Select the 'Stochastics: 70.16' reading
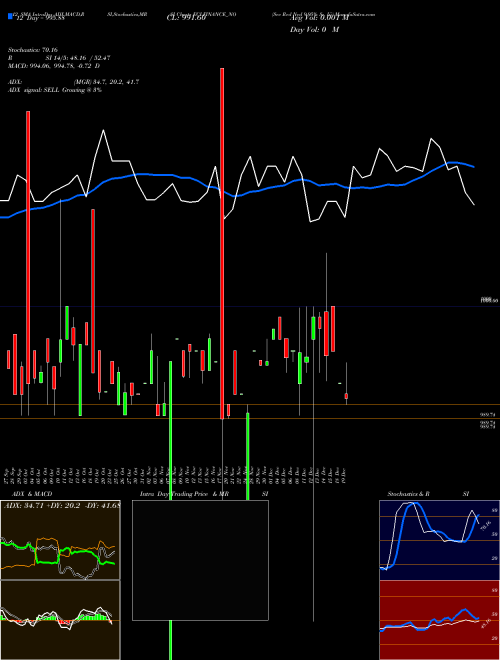The image size is (500, 660). point(33,50)
